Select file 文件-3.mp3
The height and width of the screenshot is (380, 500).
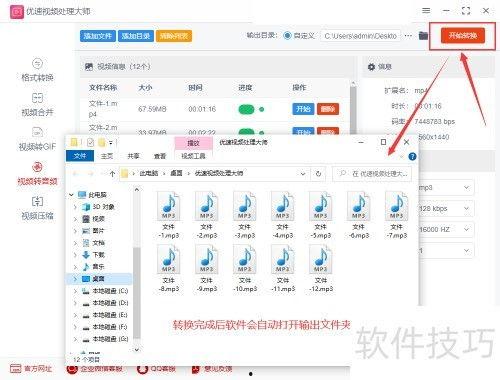tap(245, 215)
